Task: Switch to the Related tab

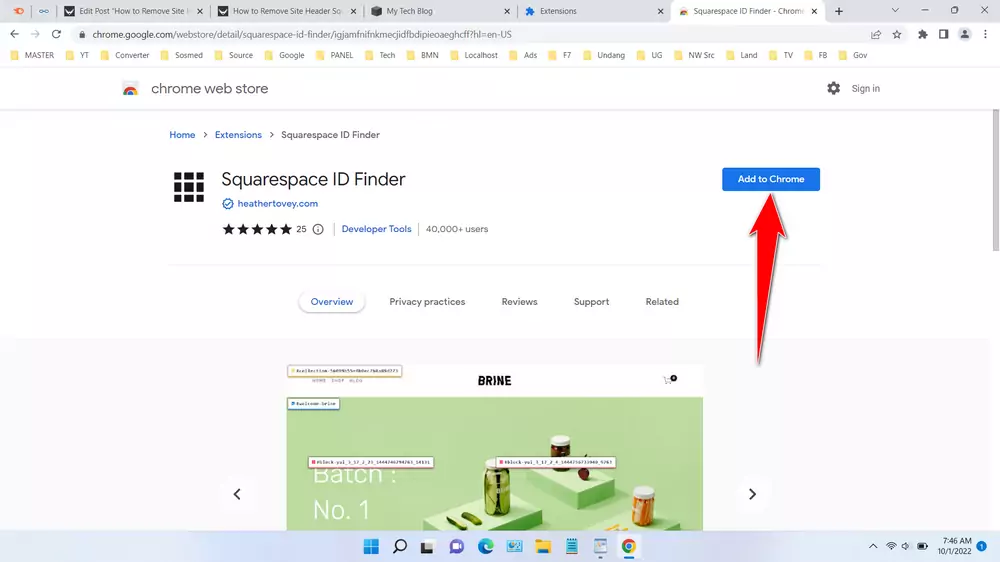Action: click(x=662, y=302)
